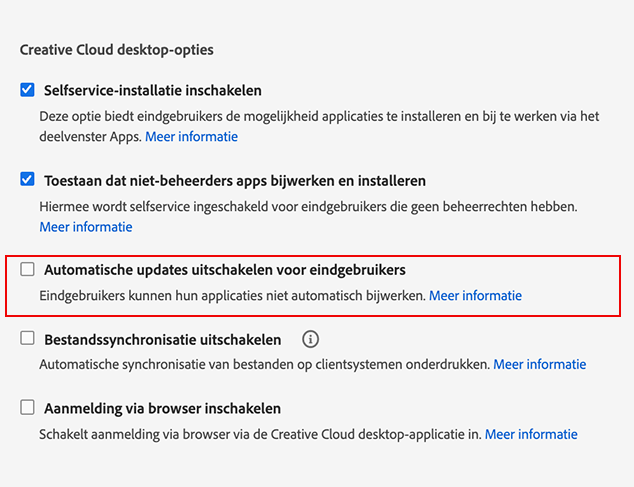Click the 'Creative Cloud desktop-opties' heading

click(x=117, y=49)
